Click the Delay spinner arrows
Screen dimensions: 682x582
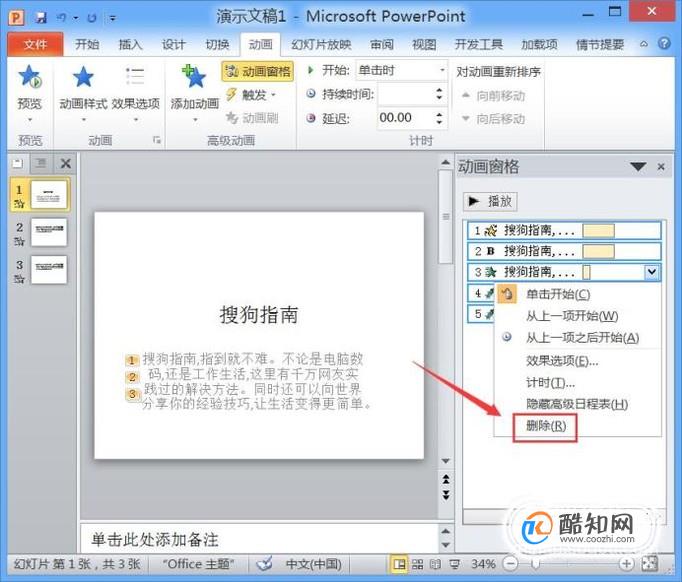(439, 117)
